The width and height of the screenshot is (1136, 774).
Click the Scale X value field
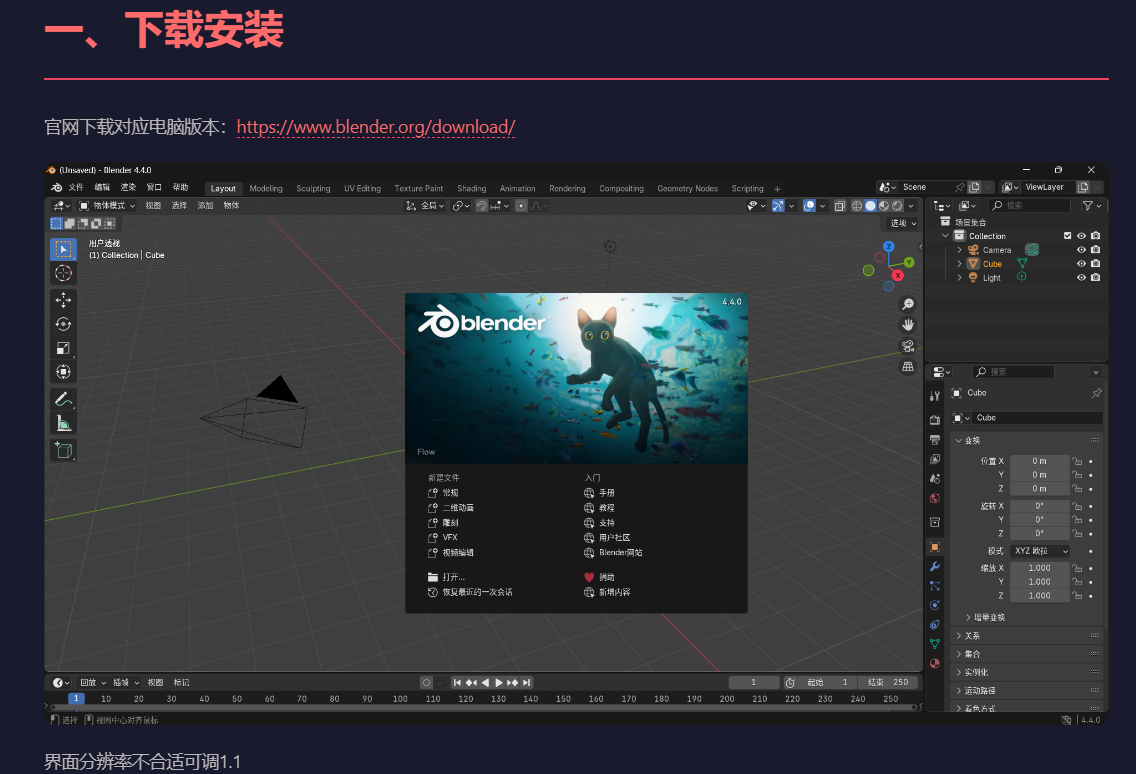coord(1040,569)
